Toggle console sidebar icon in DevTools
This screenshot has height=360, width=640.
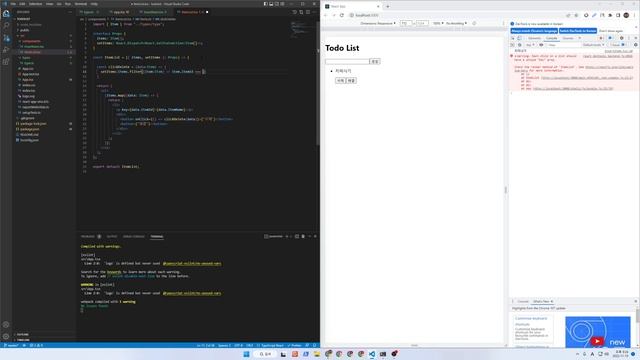513,45
